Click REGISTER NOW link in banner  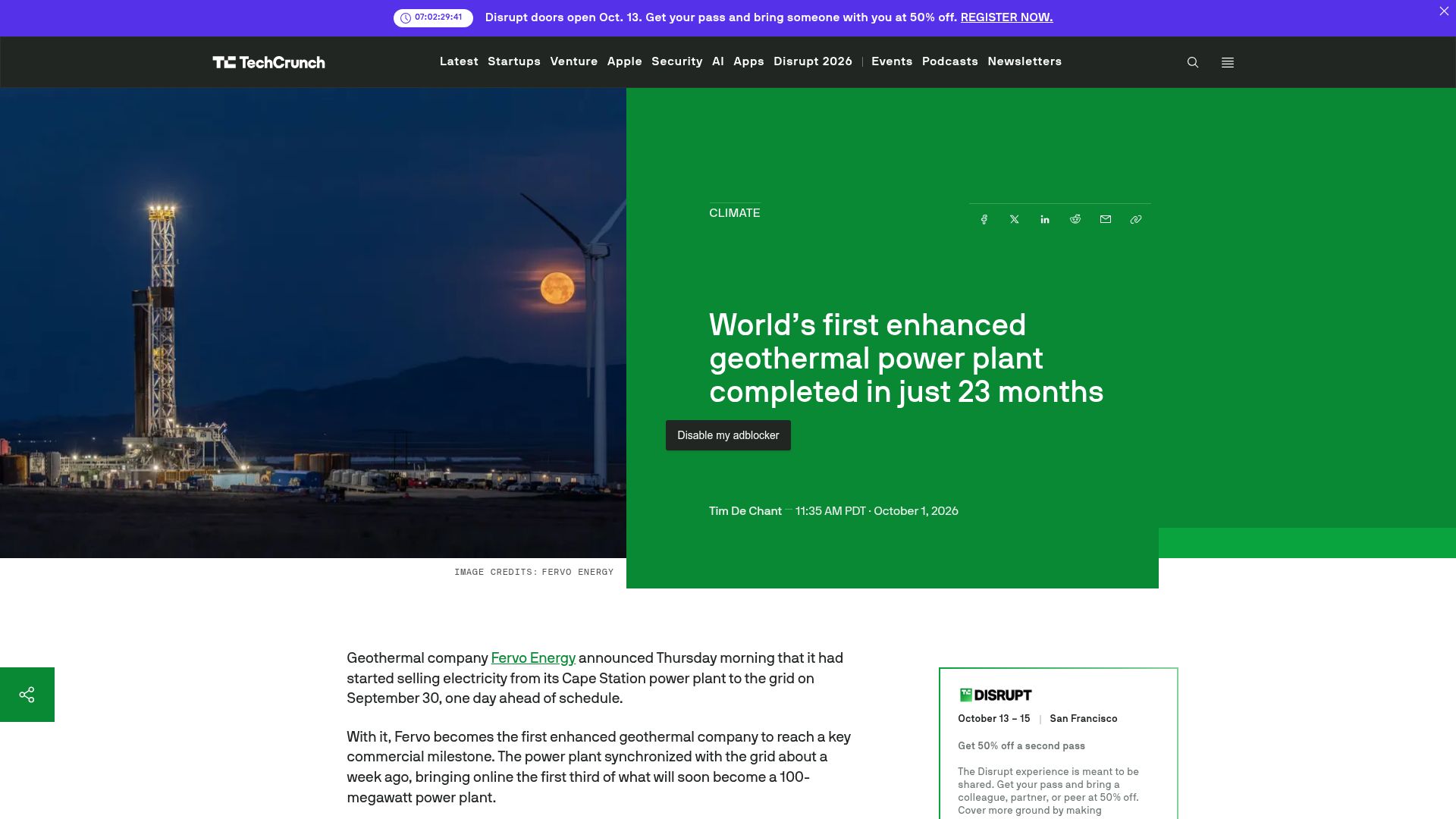point(1006,17)
